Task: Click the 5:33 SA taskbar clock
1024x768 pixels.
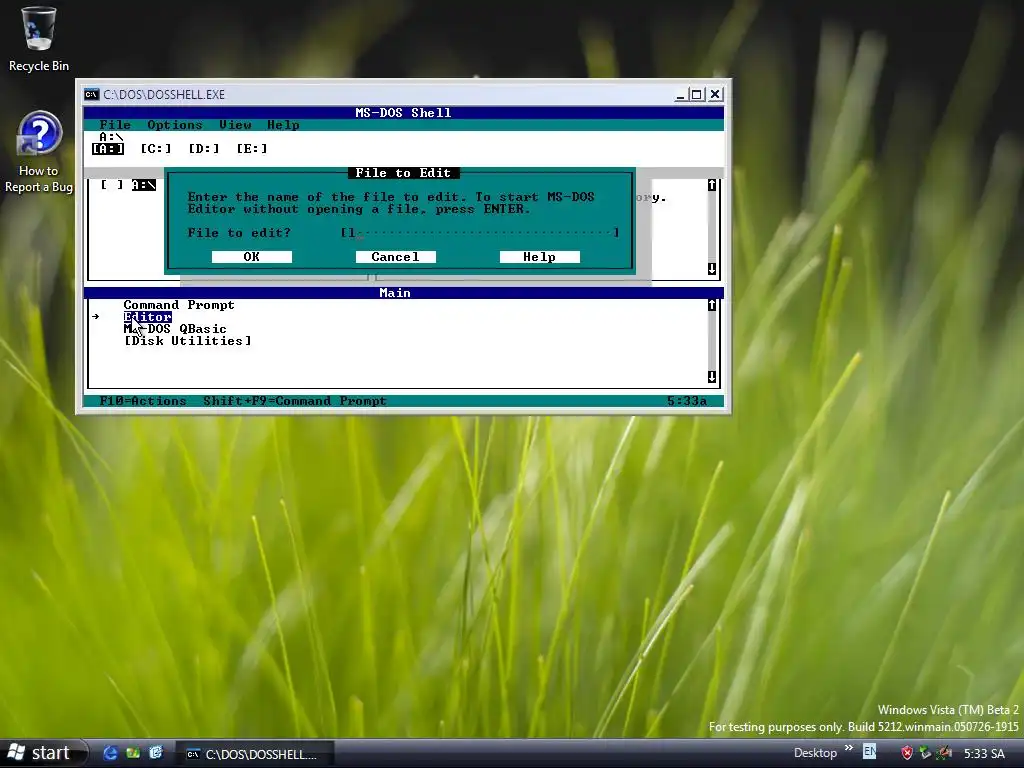Action: (984, 754)
